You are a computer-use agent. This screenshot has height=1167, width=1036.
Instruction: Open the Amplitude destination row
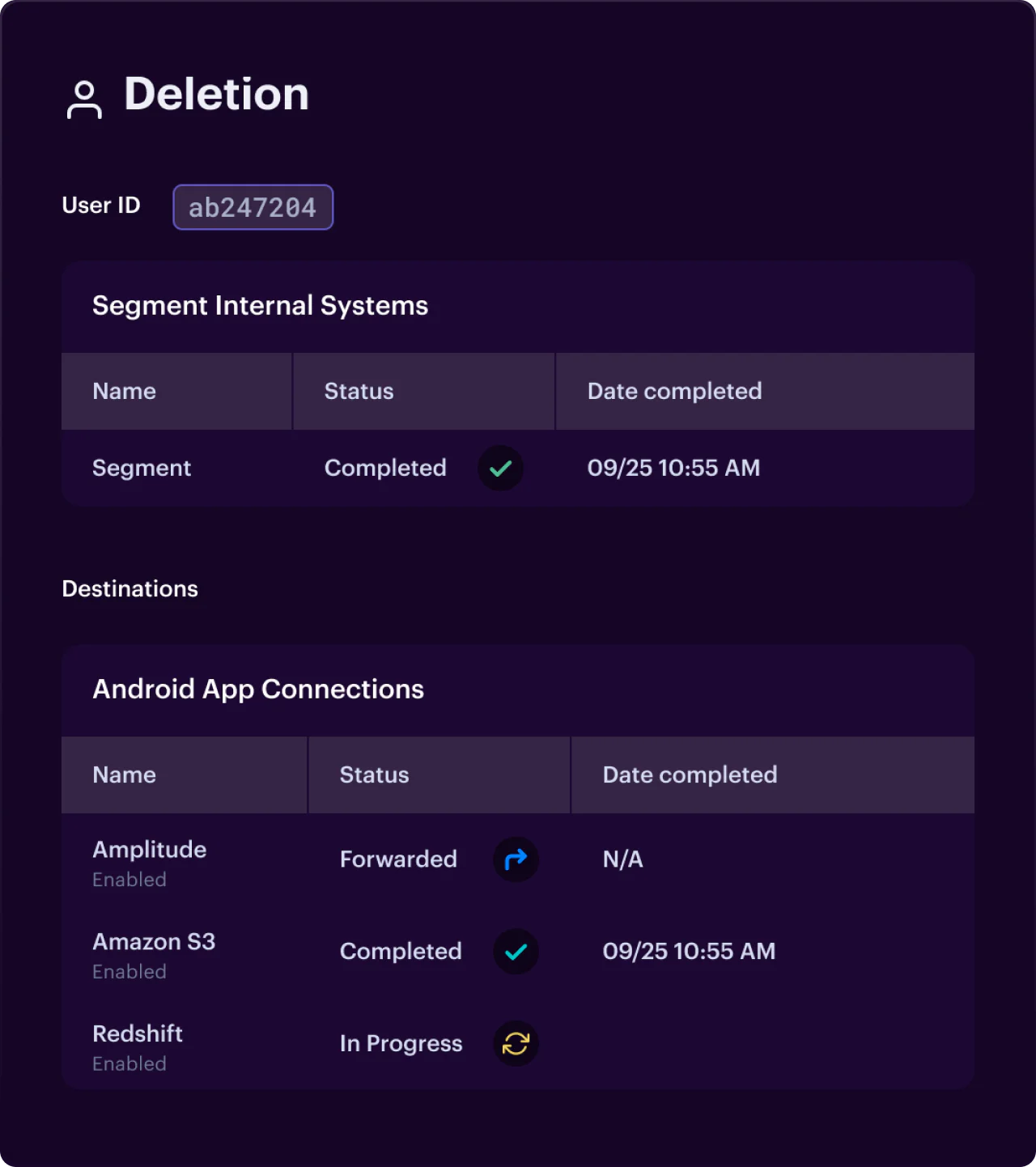click(150, 850)
